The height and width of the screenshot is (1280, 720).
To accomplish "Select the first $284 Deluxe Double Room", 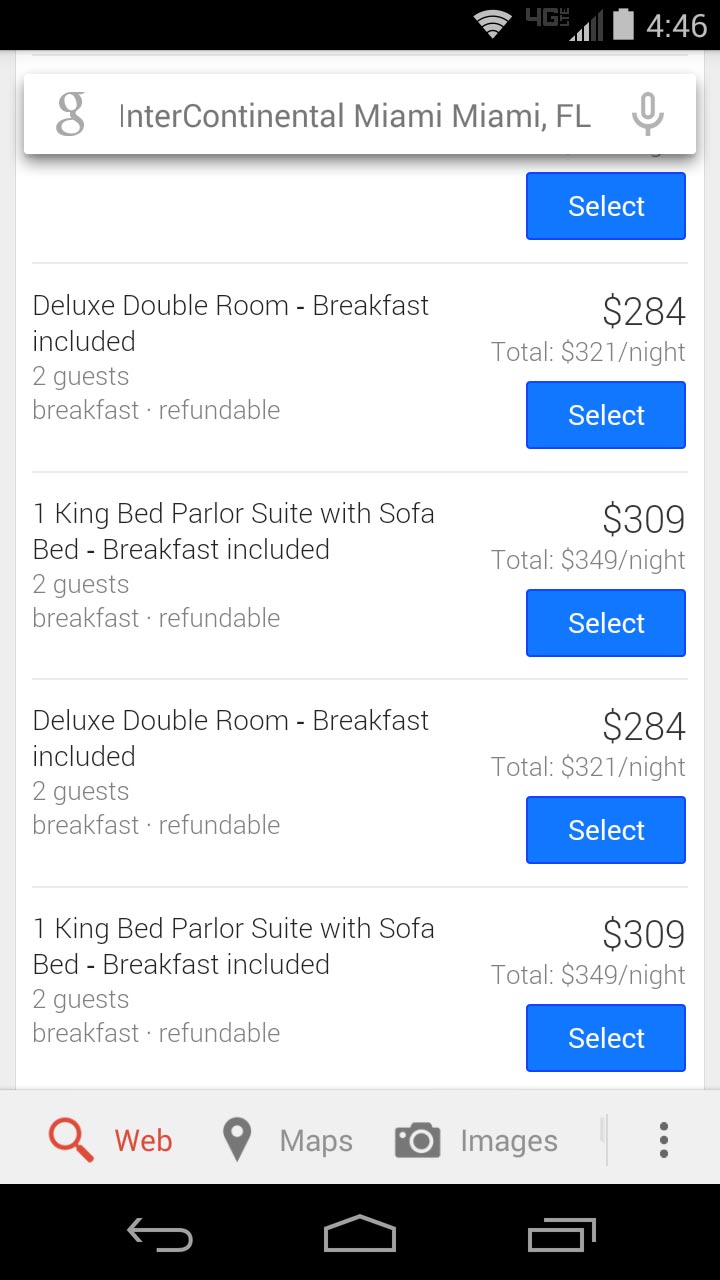I will [x=606, y=415].
